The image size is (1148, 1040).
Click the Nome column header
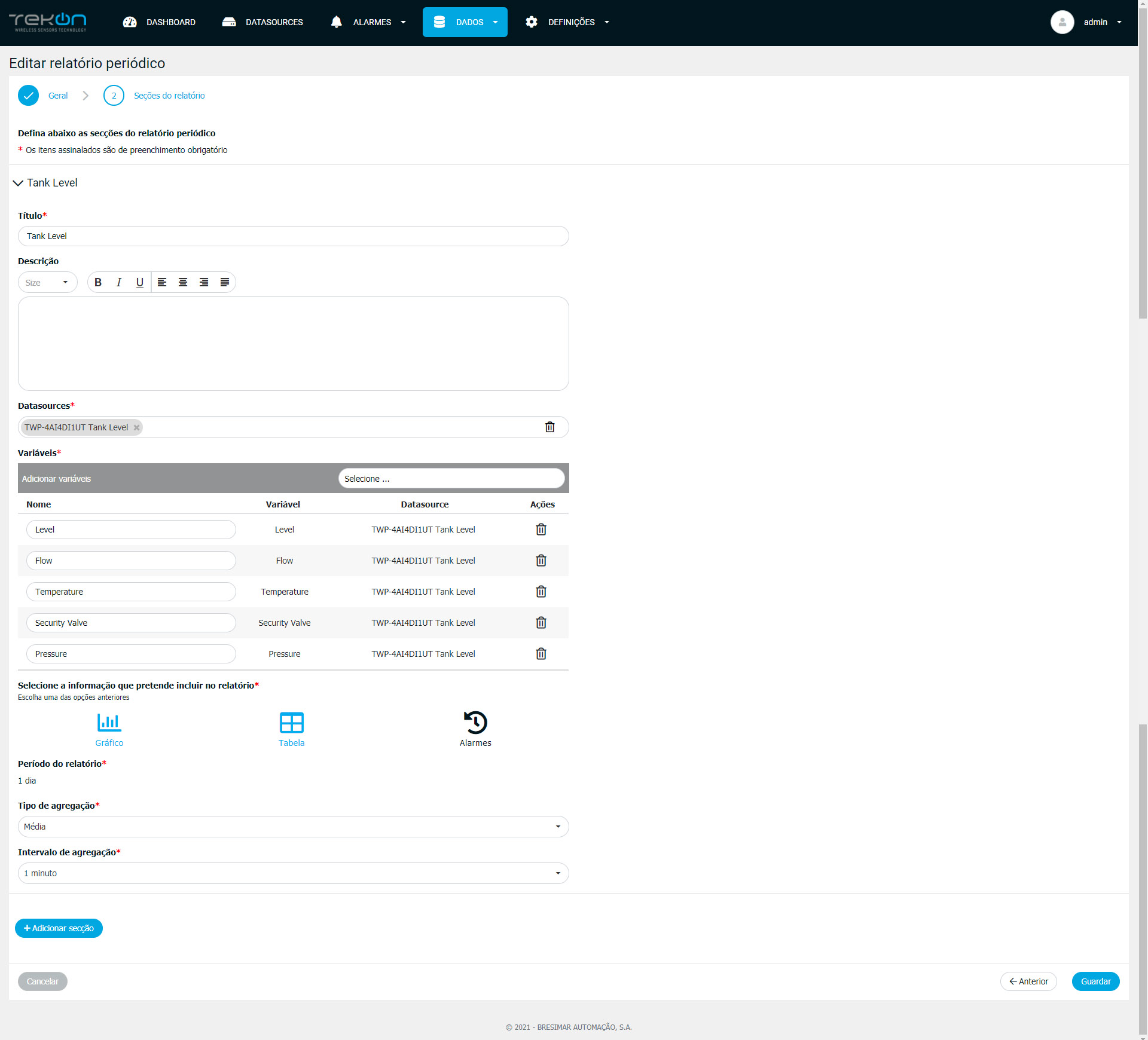[x=39, y=504]
